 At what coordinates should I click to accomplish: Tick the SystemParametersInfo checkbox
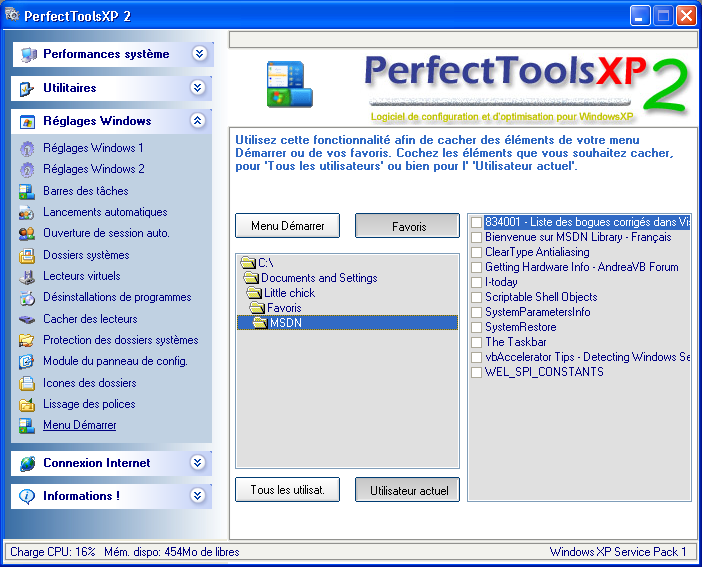tap(476, 312)
